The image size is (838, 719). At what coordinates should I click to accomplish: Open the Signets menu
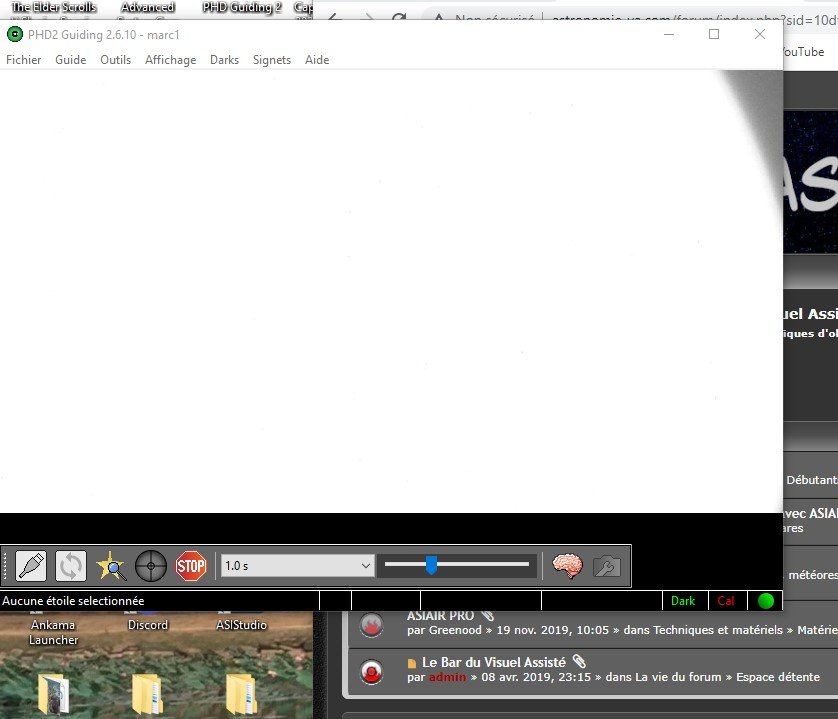pyautogui.click(x=272, y=60)
